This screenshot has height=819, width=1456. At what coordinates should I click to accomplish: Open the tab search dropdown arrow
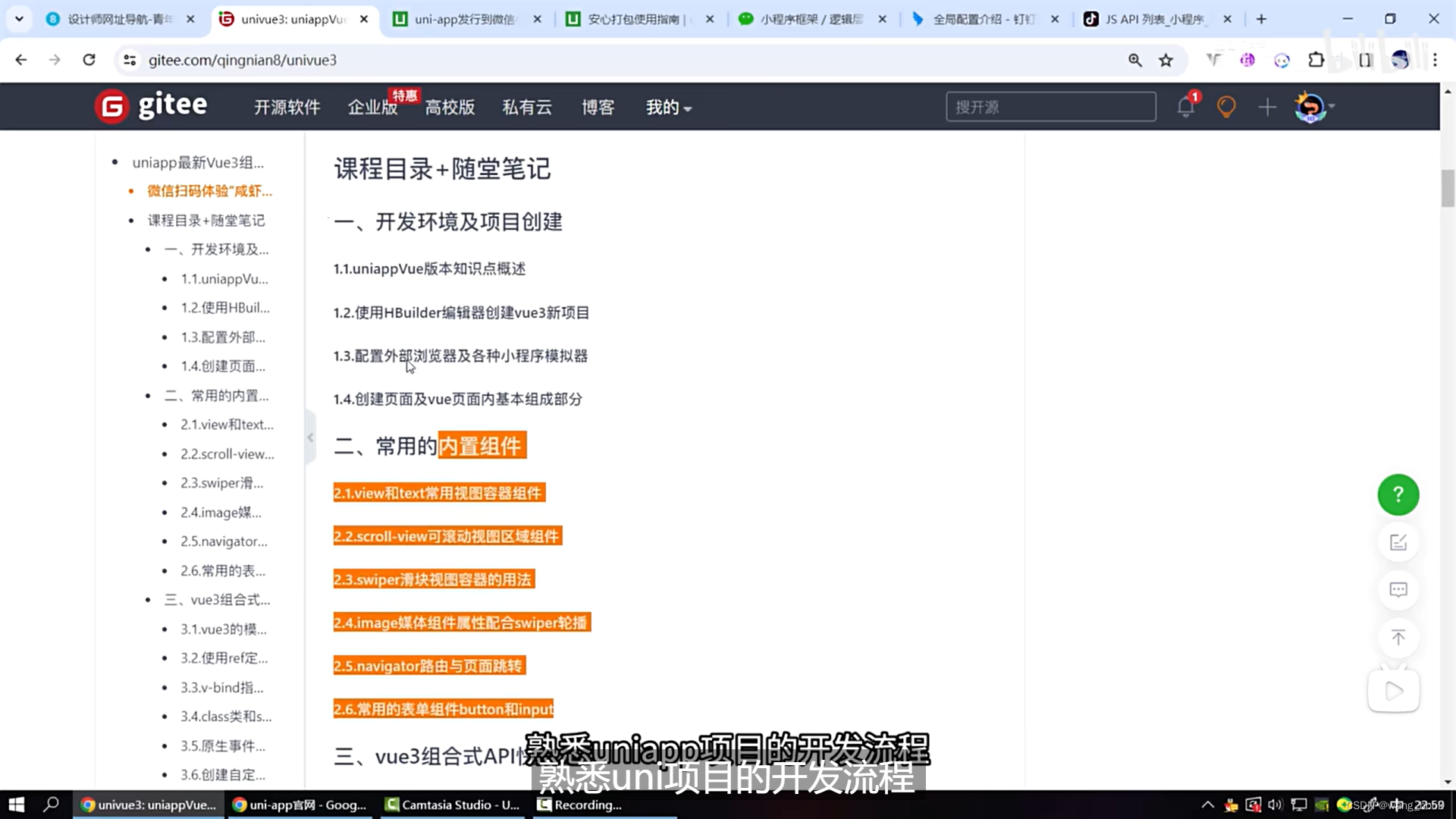click(19, 19)
